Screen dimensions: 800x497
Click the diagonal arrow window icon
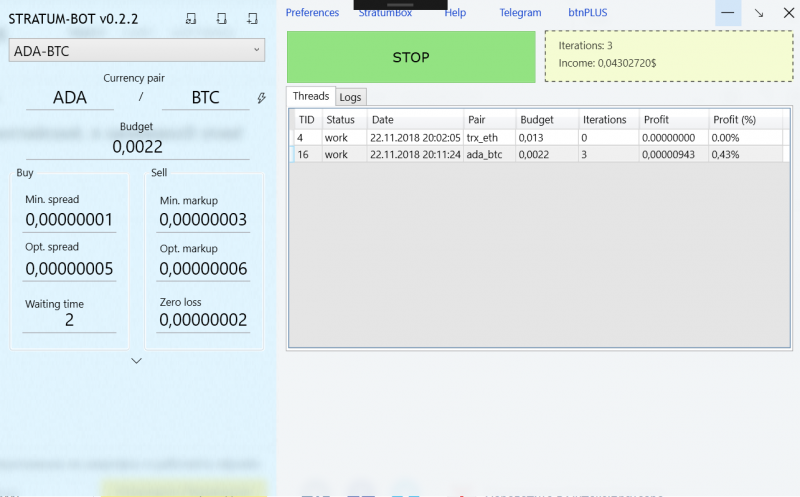click(759, 13)
